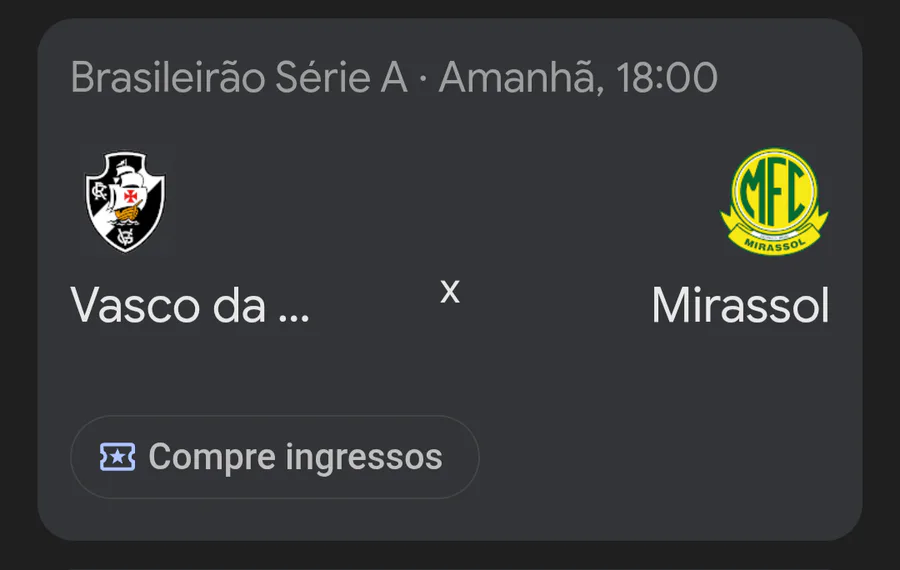Image resolution: width=900 pixels, height=570 pixels.
Task: Click the yellow MIRASSOL ribbon on the crest
Action: pos(775,239)
